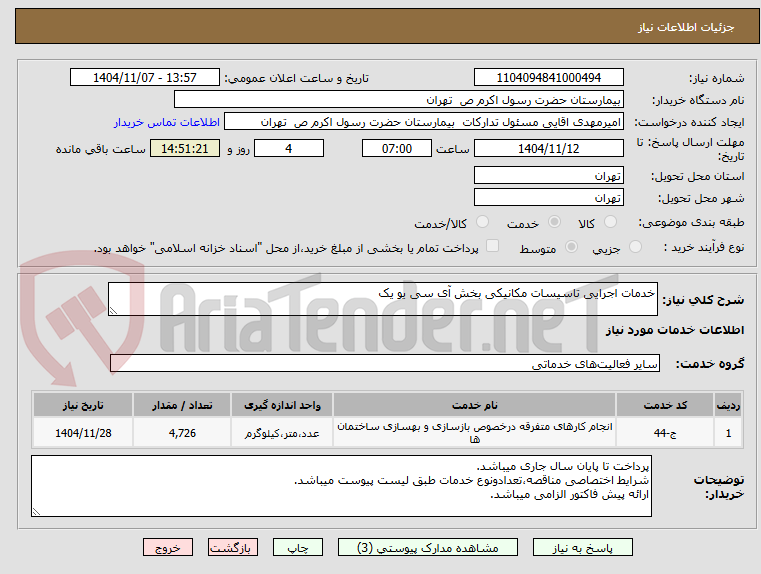Click the خروج exit button
Image resolution: width=761 pixels, height=574 pixels.
[167, 547]
